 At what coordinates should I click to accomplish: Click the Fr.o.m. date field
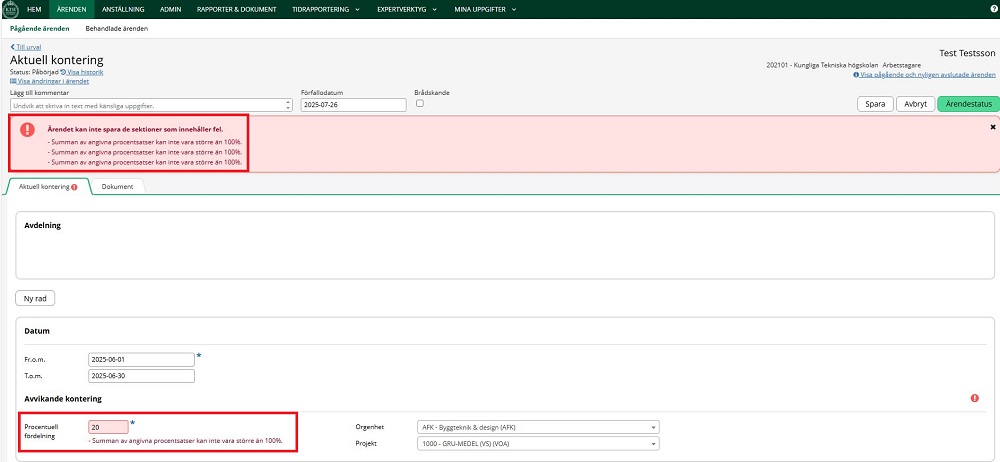(141, 360)
